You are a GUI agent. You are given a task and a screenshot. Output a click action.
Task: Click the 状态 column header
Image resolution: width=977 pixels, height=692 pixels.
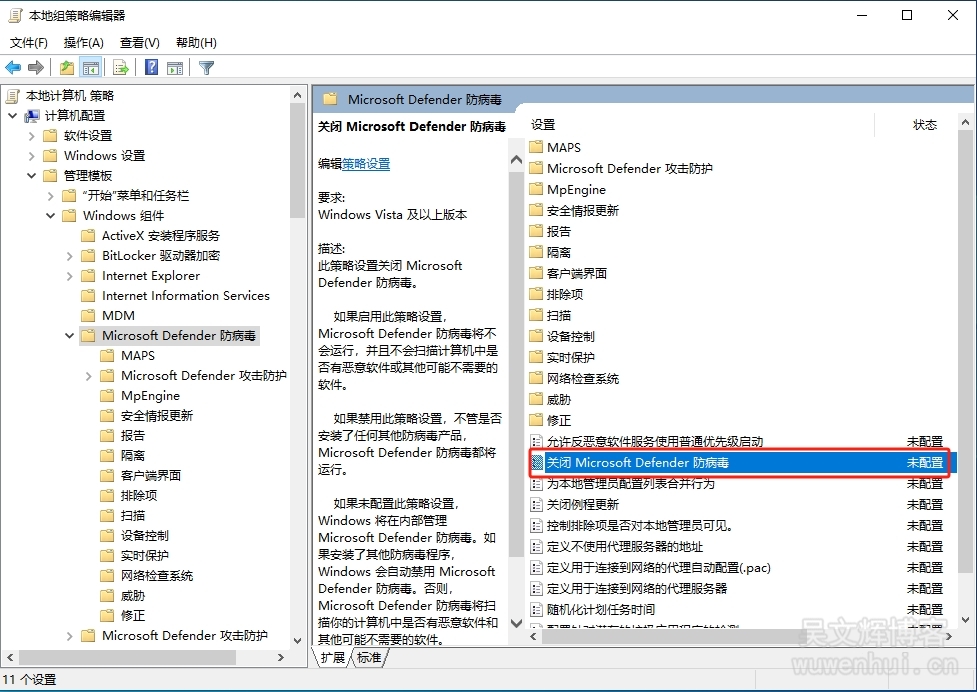pos(924,125)
